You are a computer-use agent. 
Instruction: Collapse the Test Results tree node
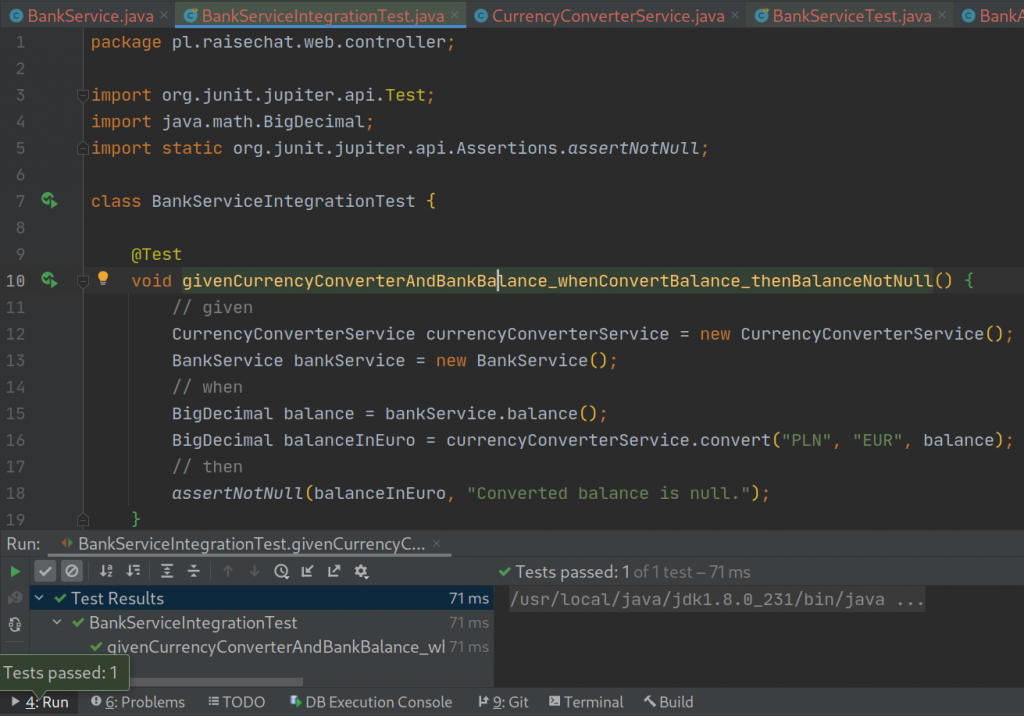click(x=40, y=598)
